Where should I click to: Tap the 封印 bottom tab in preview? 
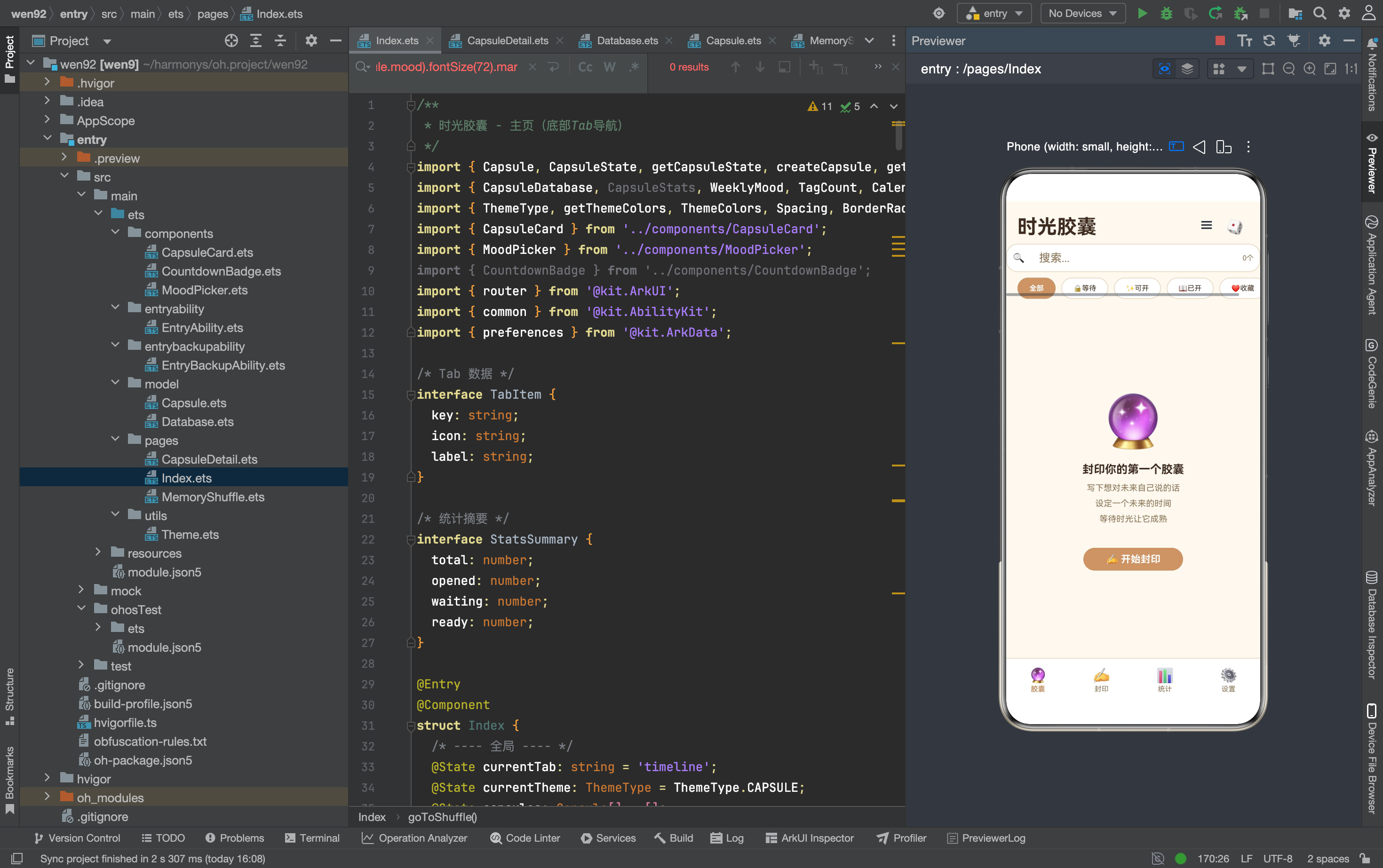click(1101, 680)
